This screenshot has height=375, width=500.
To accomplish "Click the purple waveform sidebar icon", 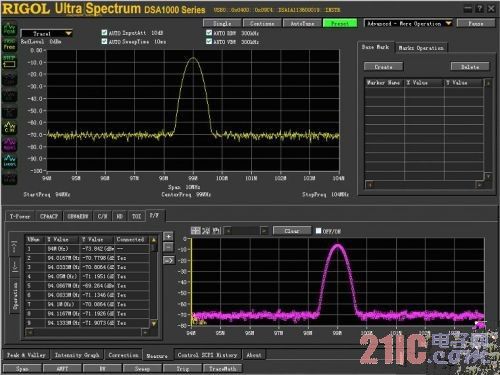I will [x=9, y=144].
